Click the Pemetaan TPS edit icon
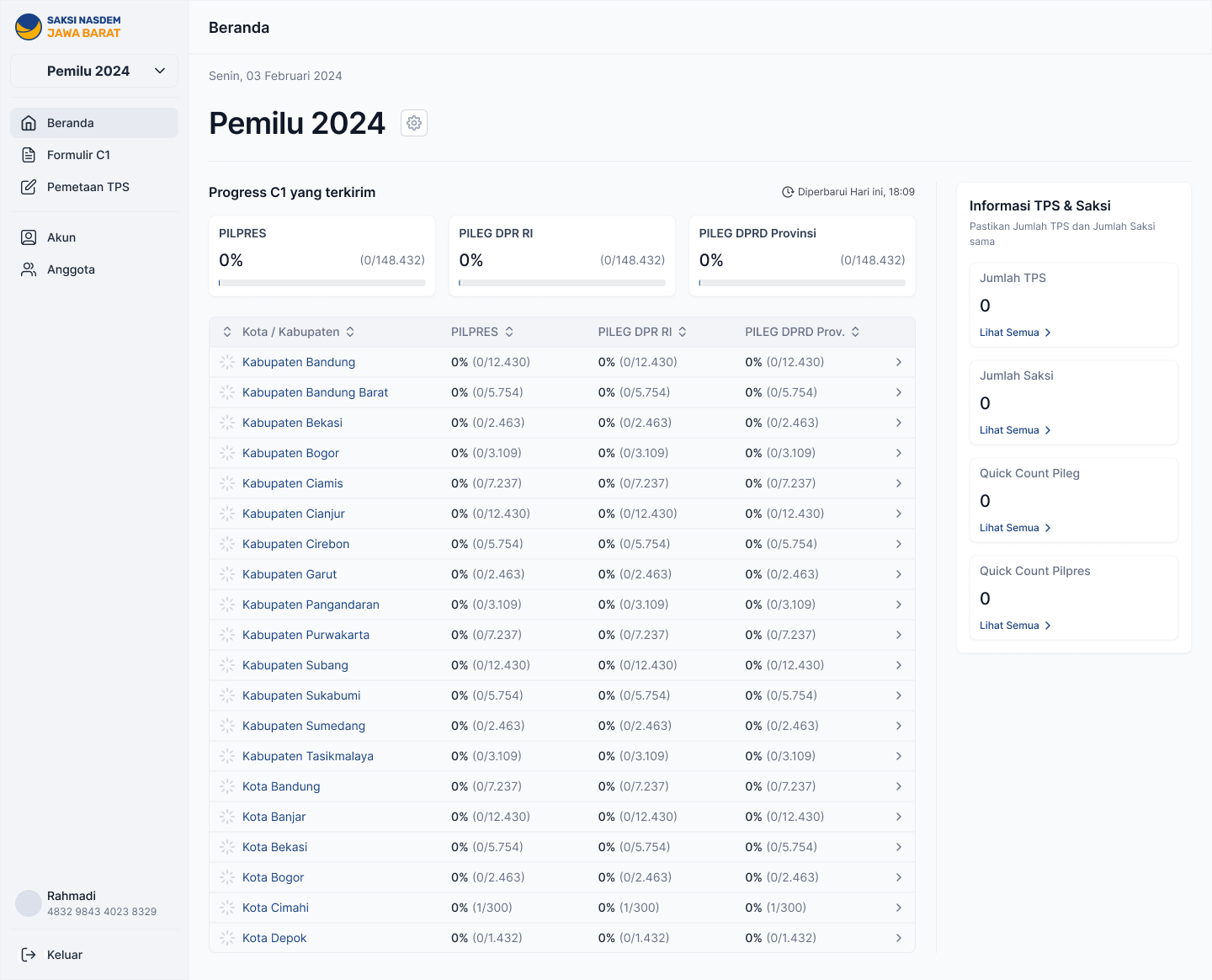Viewport: 1212px width, 980px height. (29, 187)
